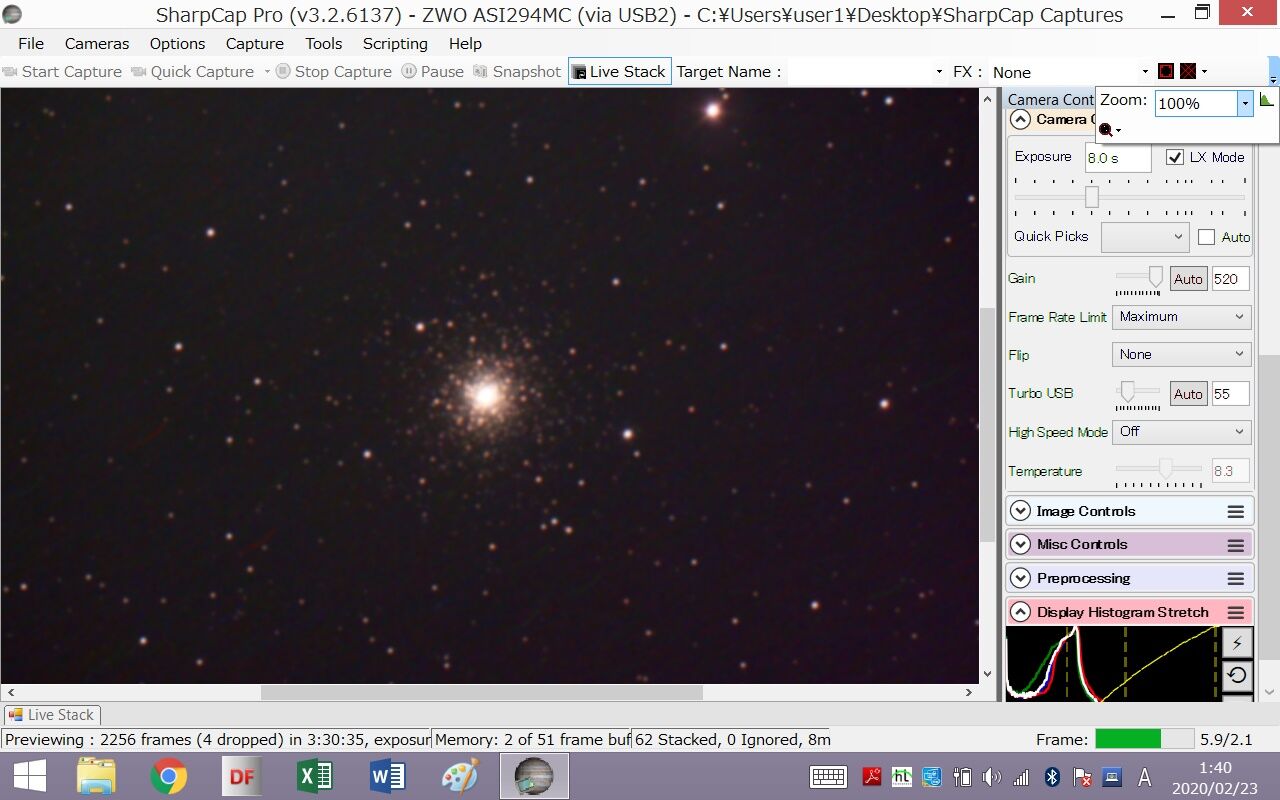Show the histogram using the green icon
Viewport: 1280px width, 800px height.
pyautogui.click(x=1267, y=99)
